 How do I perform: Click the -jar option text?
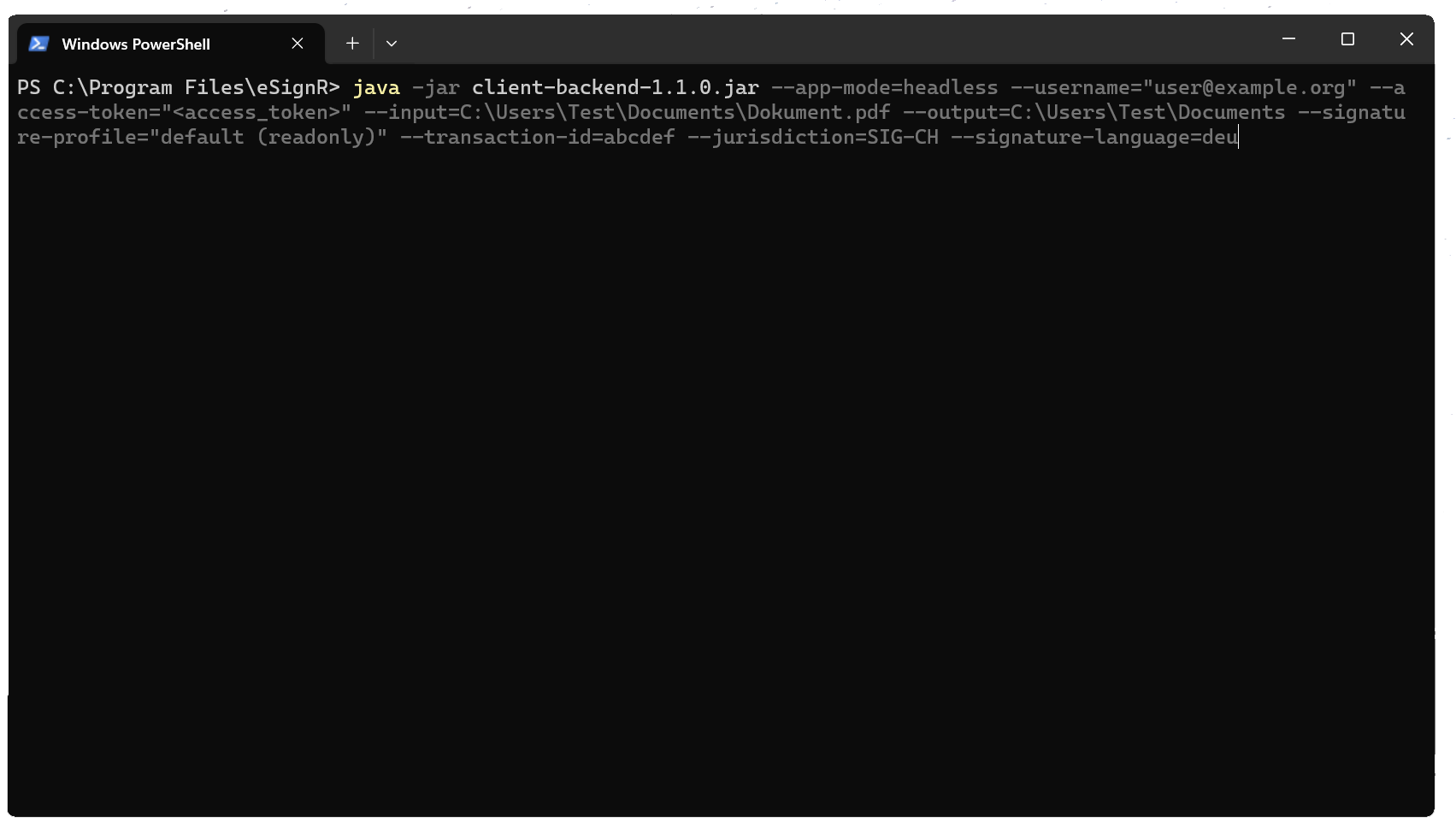[x=436, y=88]
